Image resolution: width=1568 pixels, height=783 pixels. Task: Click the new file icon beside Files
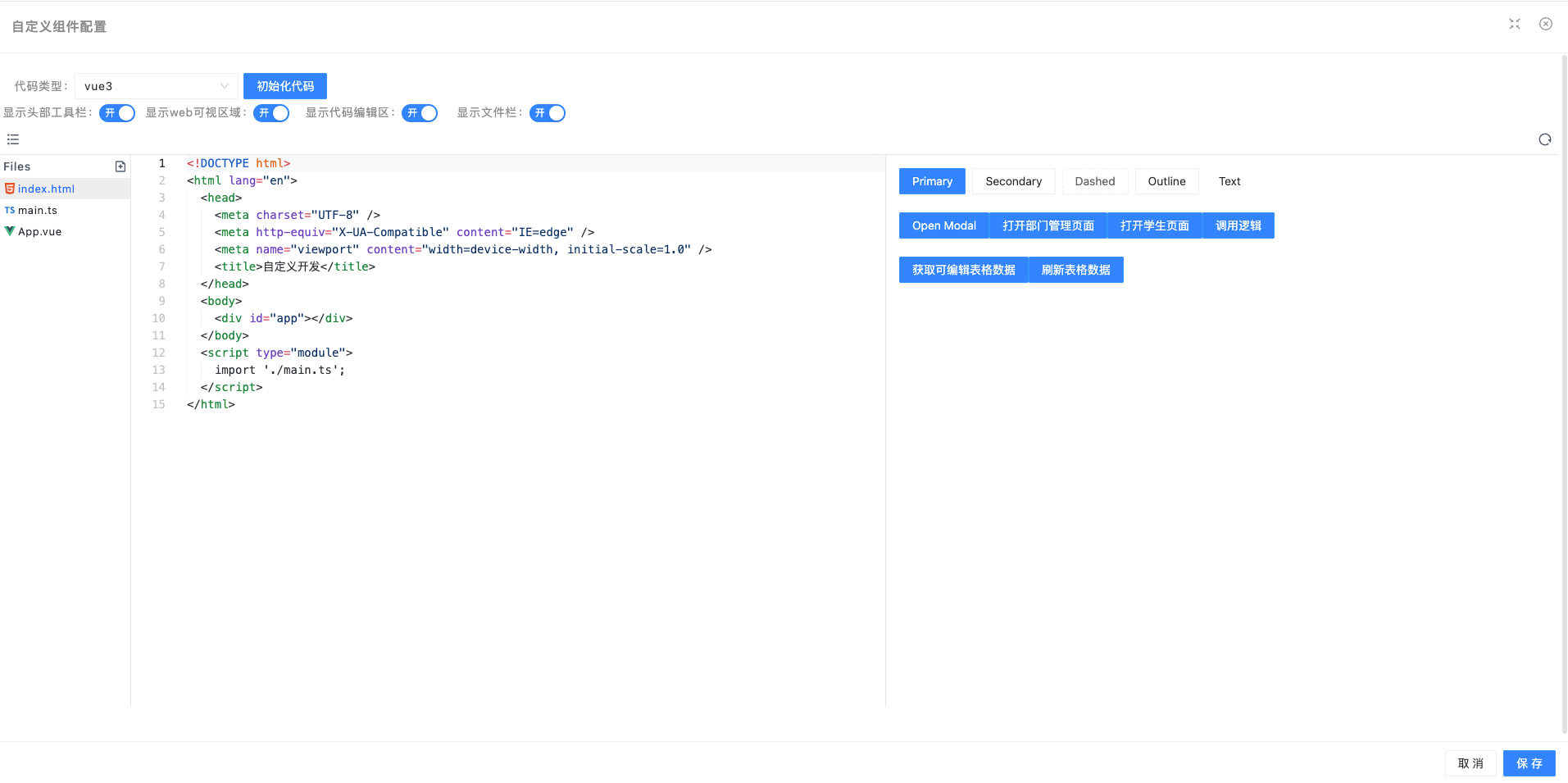click(120, 166)
